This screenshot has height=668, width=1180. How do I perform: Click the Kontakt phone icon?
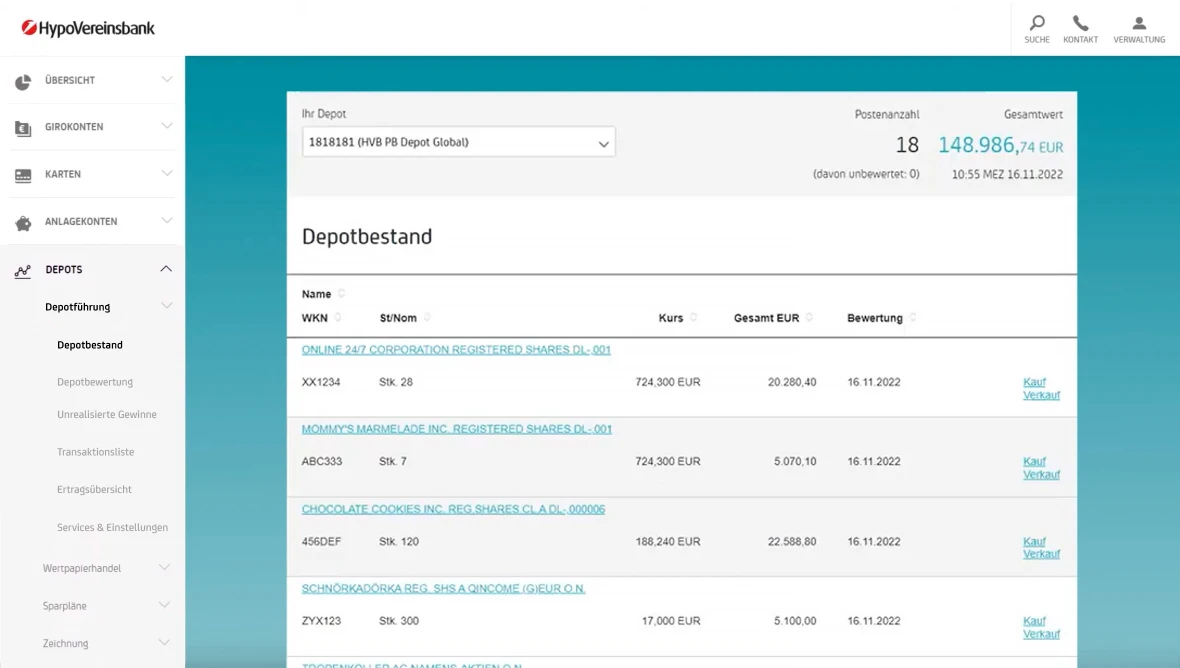pos(1080,23)
